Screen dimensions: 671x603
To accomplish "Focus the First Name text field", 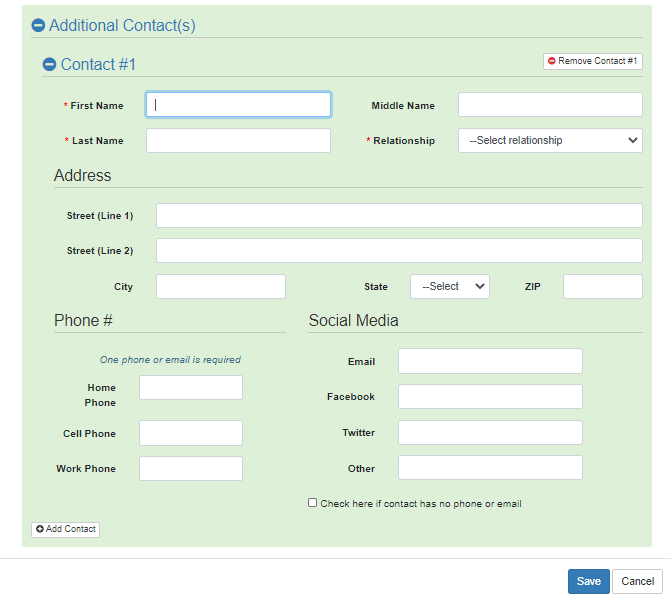I will click(x=238, y=105).
